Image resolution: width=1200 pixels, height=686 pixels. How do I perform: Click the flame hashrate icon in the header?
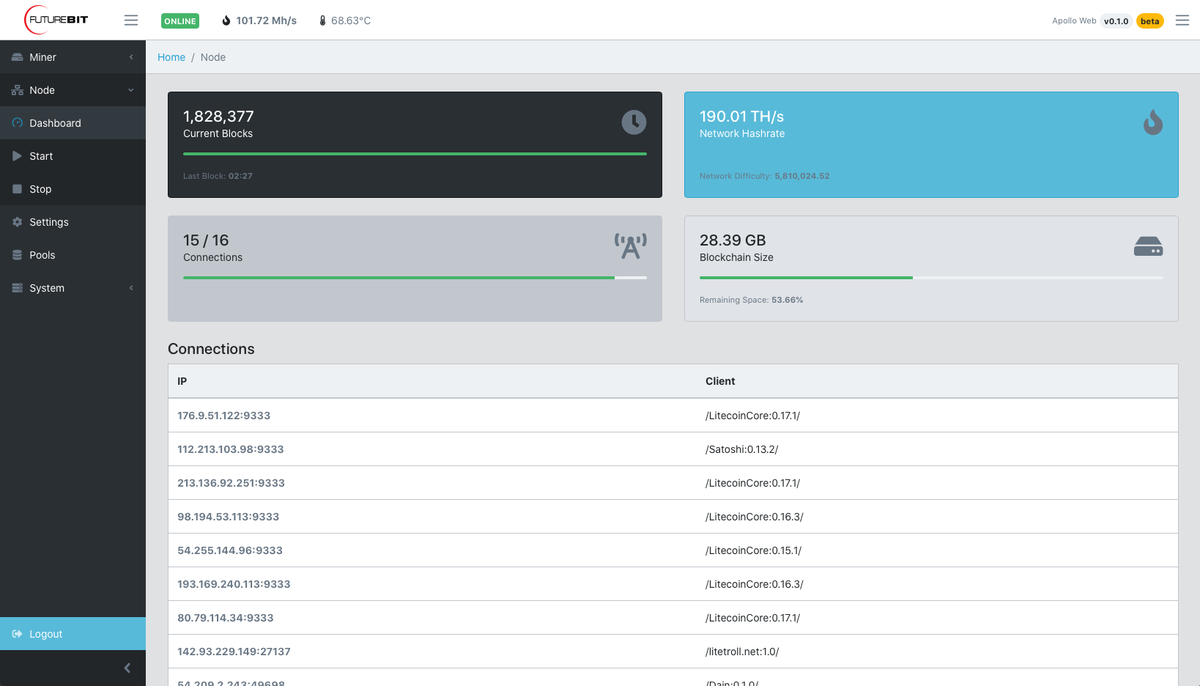[226, 20]
